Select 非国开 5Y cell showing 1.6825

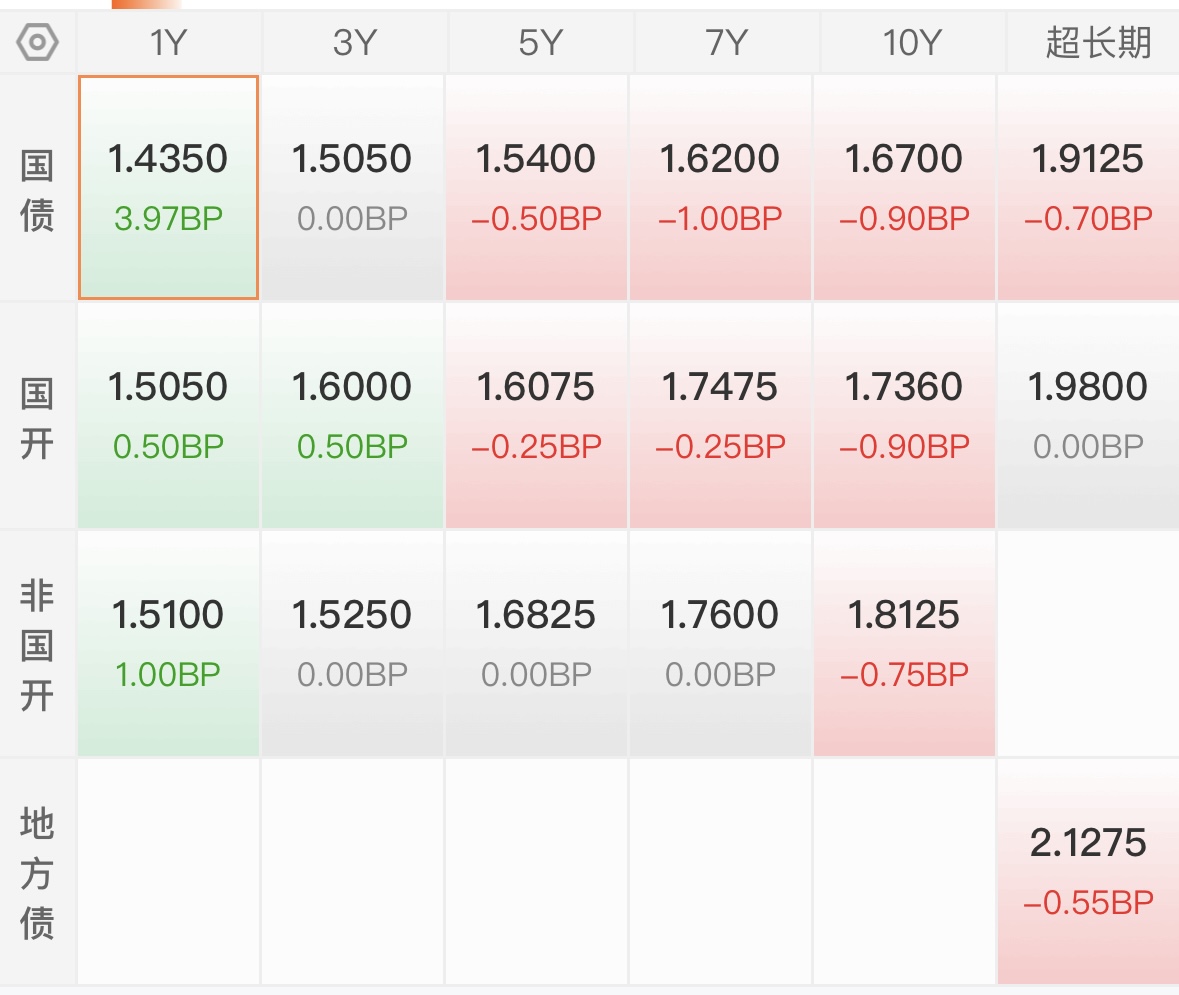(x=536, y=644)
